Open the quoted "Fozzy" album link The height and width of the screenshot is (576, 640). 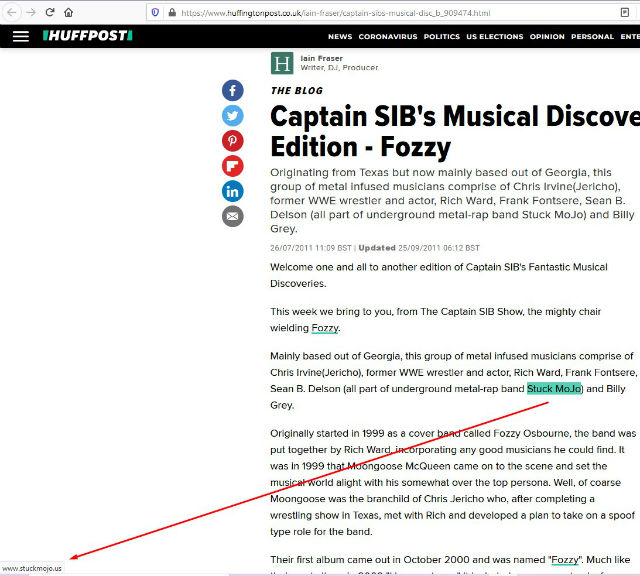click(565, 560)
